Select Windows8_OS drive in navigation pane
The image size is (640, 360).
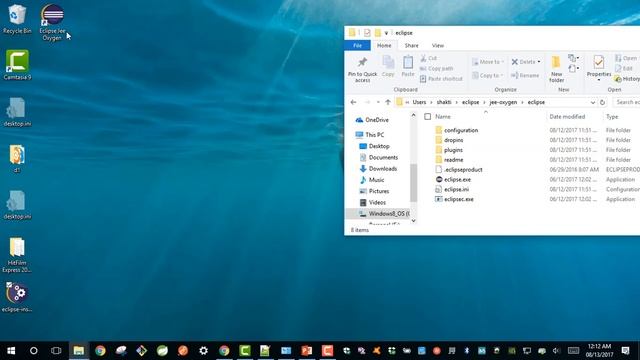(384, 214)
